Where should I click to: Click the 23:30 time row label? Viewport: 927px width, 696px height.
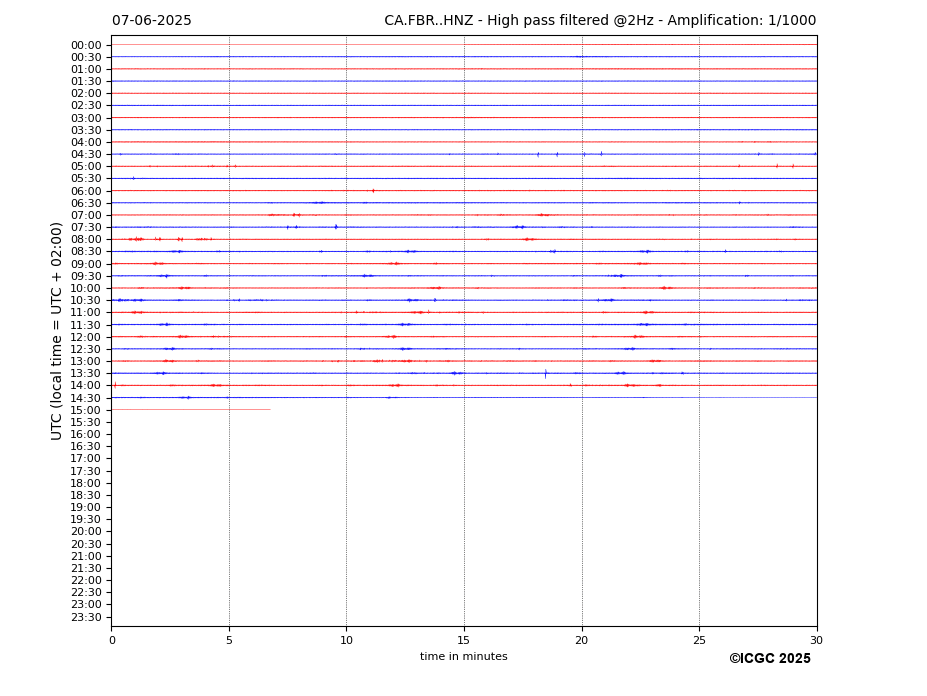[x=86, y=618]
